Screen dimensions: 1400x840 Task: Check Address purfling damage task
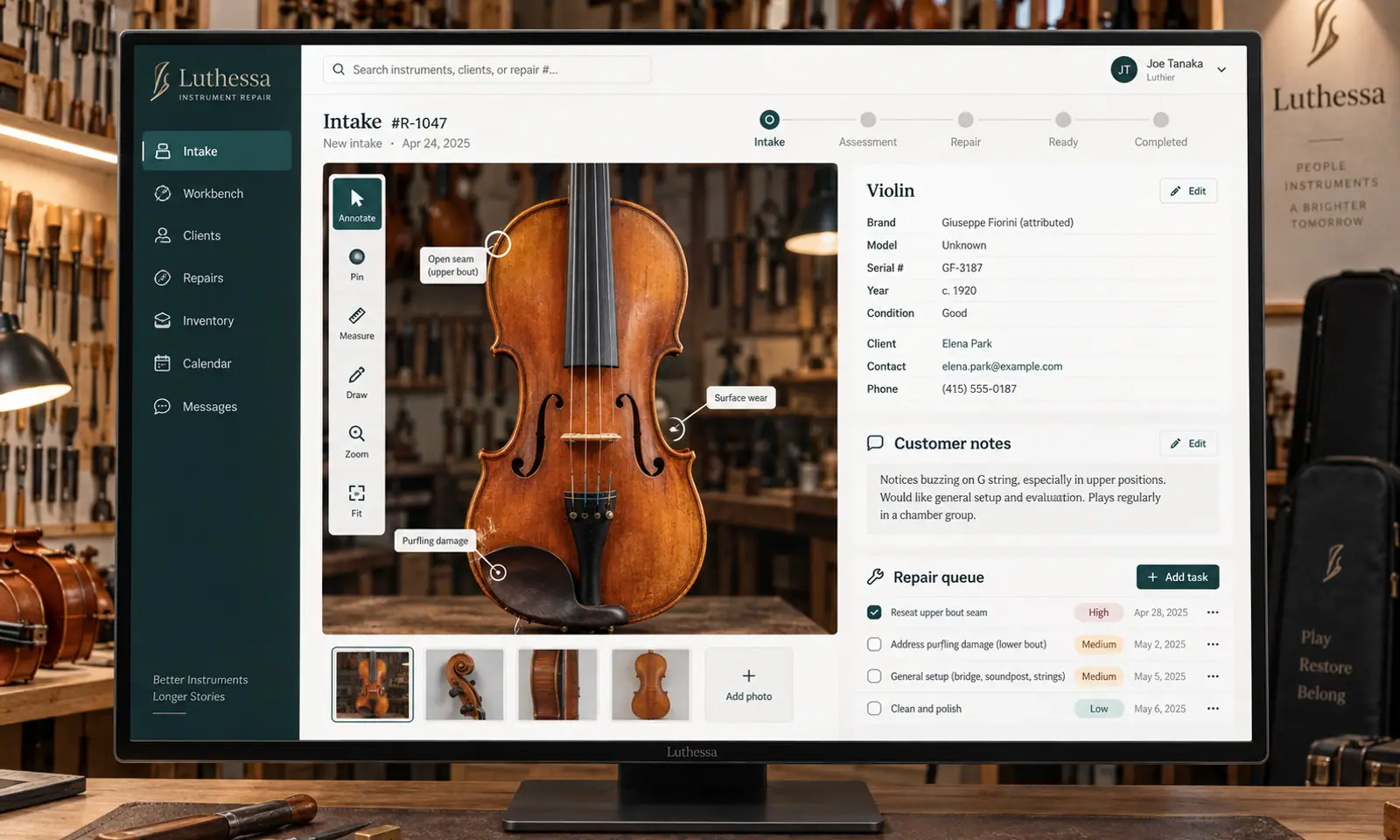(874, 644)
